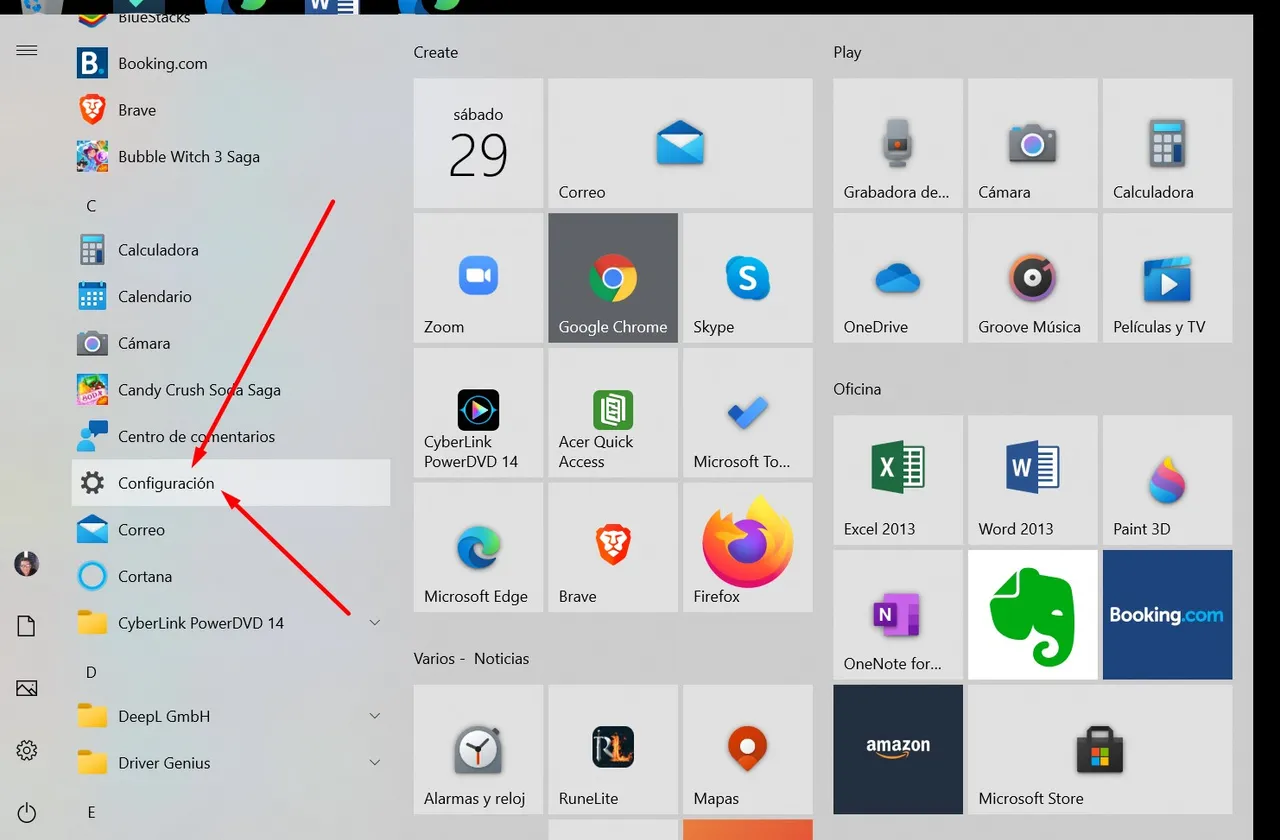Open Correo in the app list
The height and width of the screenshot is (840, 1280).
(231, 530)
